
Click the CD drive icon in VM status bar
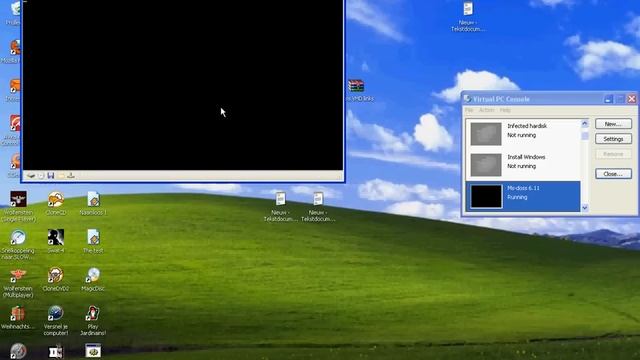(x=41, y=176)
